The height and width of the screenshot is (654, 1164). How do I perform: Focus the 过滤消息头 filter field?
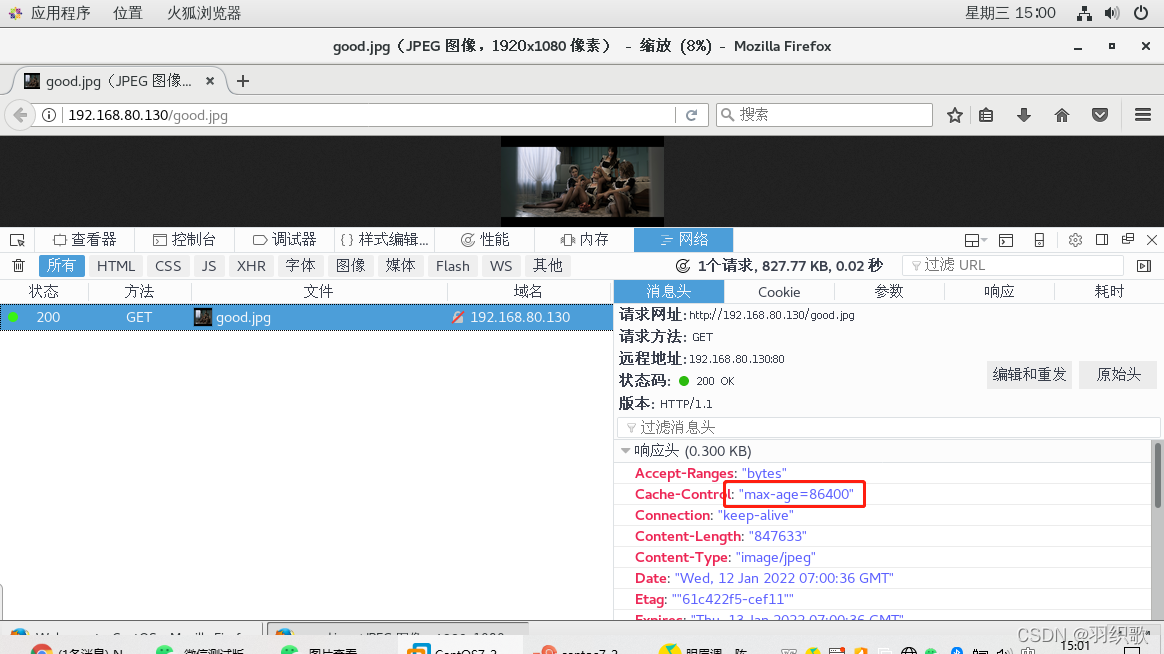point(888,428)
